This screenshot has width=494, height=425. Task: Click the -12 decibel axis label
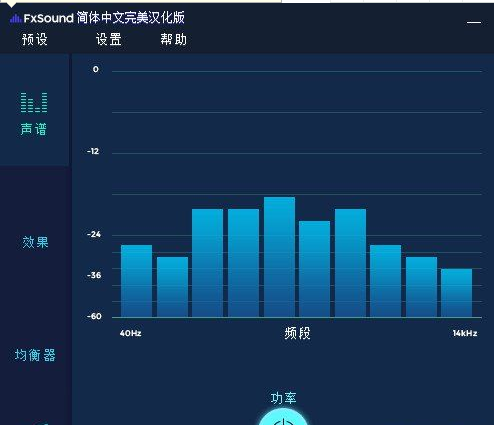coord(93,151)
